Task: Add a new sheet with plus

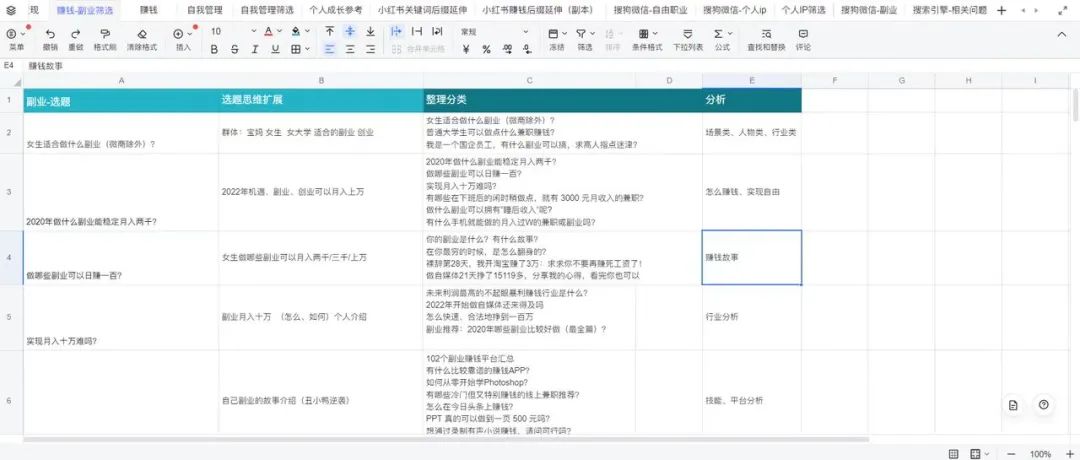Action: [1001, 10]
